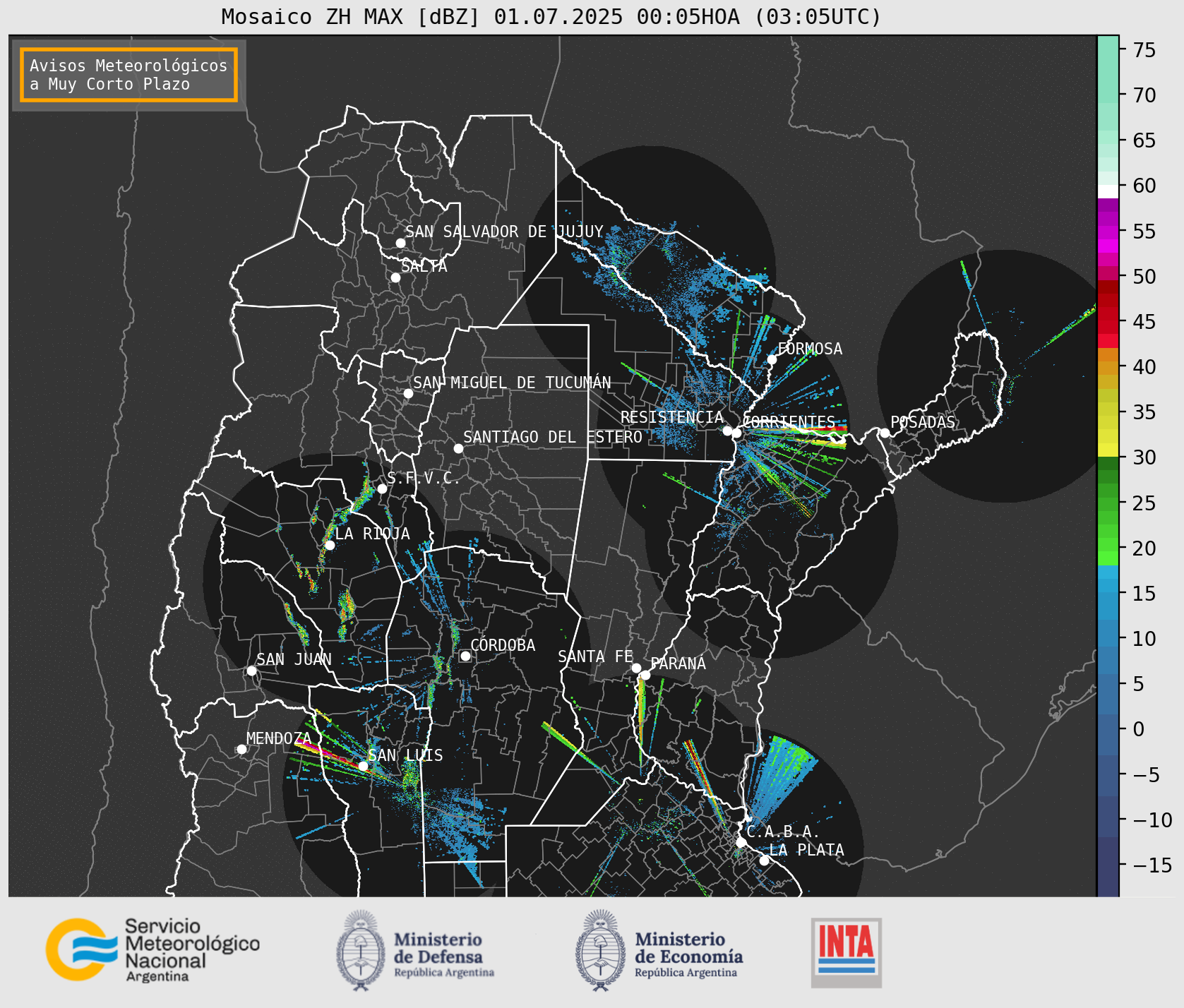1184x1008 pixels.
Task: Click the 75 dBZ colorbar label
Action: click(1144, 49)
